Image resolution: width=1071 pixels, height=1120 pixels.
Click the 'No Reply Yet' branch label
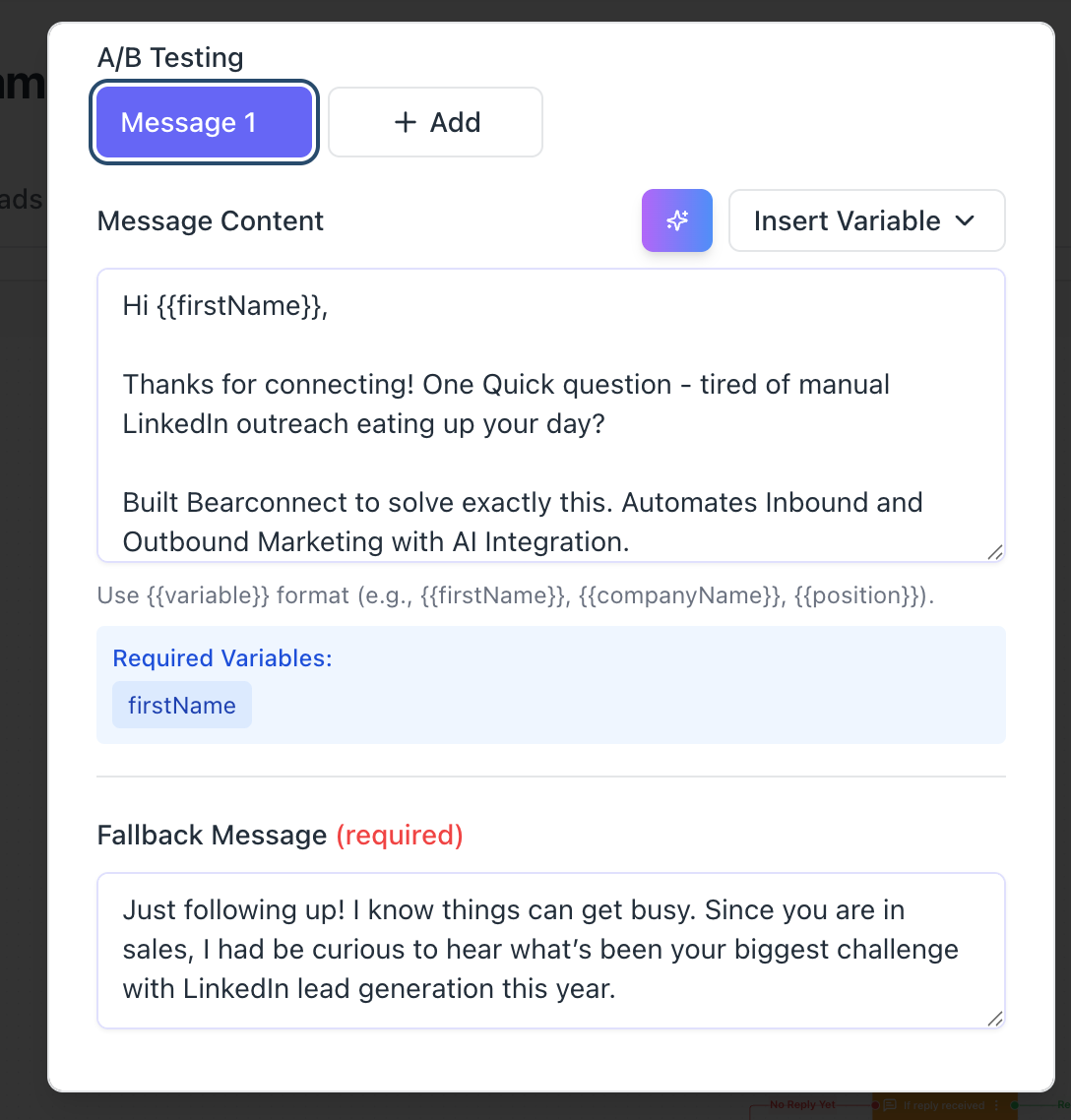802,1105
